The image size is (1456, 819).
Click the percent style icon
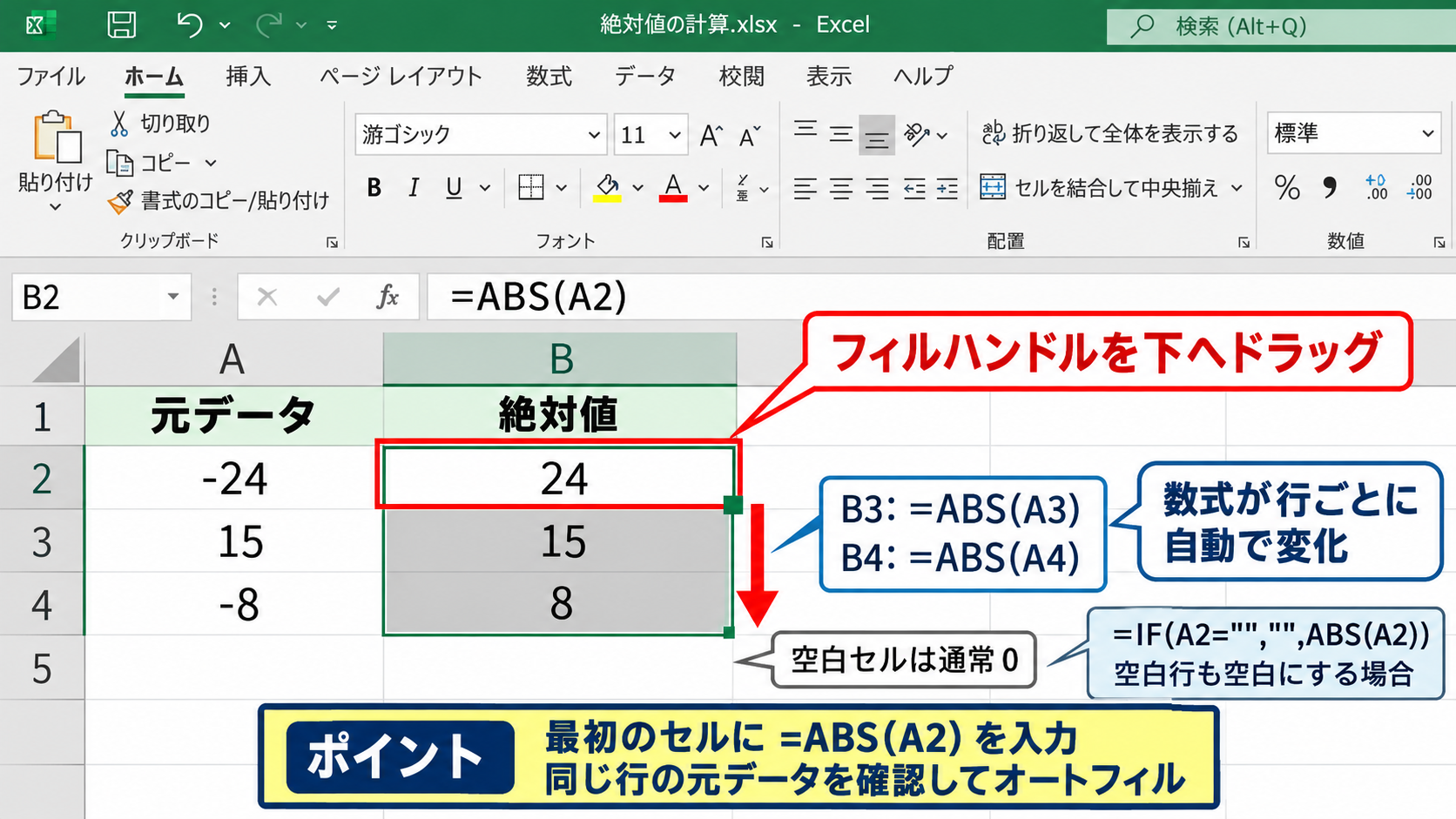(x=1287, y=188)
